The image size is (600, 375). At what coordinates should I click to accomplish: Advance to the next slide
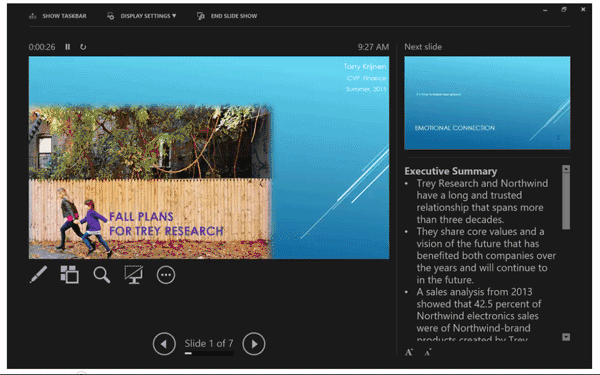point(254,344)
